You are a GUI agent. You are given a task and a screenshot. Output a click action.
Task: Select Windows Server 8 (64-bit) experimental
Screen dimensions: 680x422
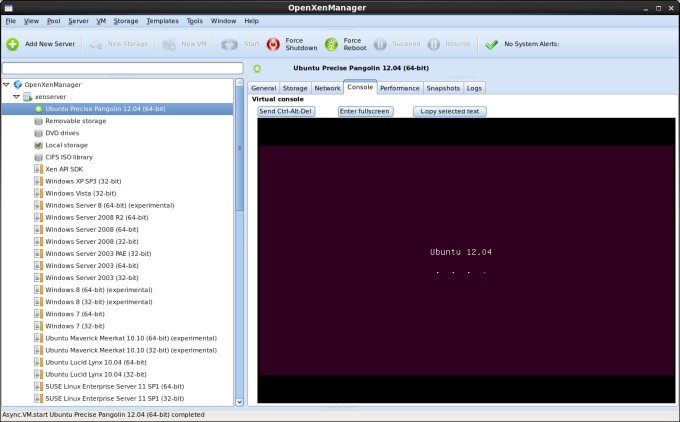(110, 206)
